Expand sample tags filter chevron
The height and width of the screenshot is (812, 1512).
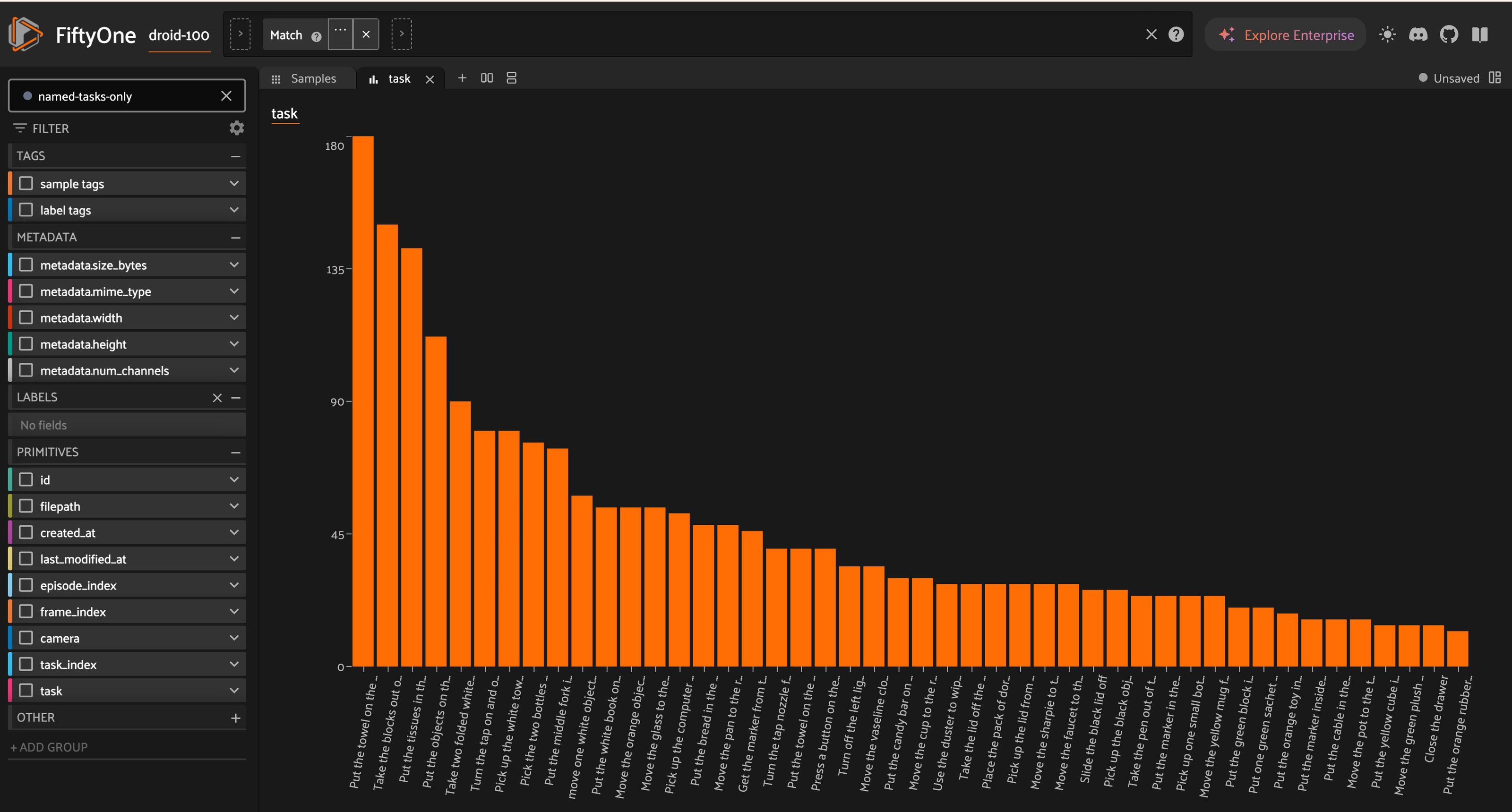click(234, 184)
